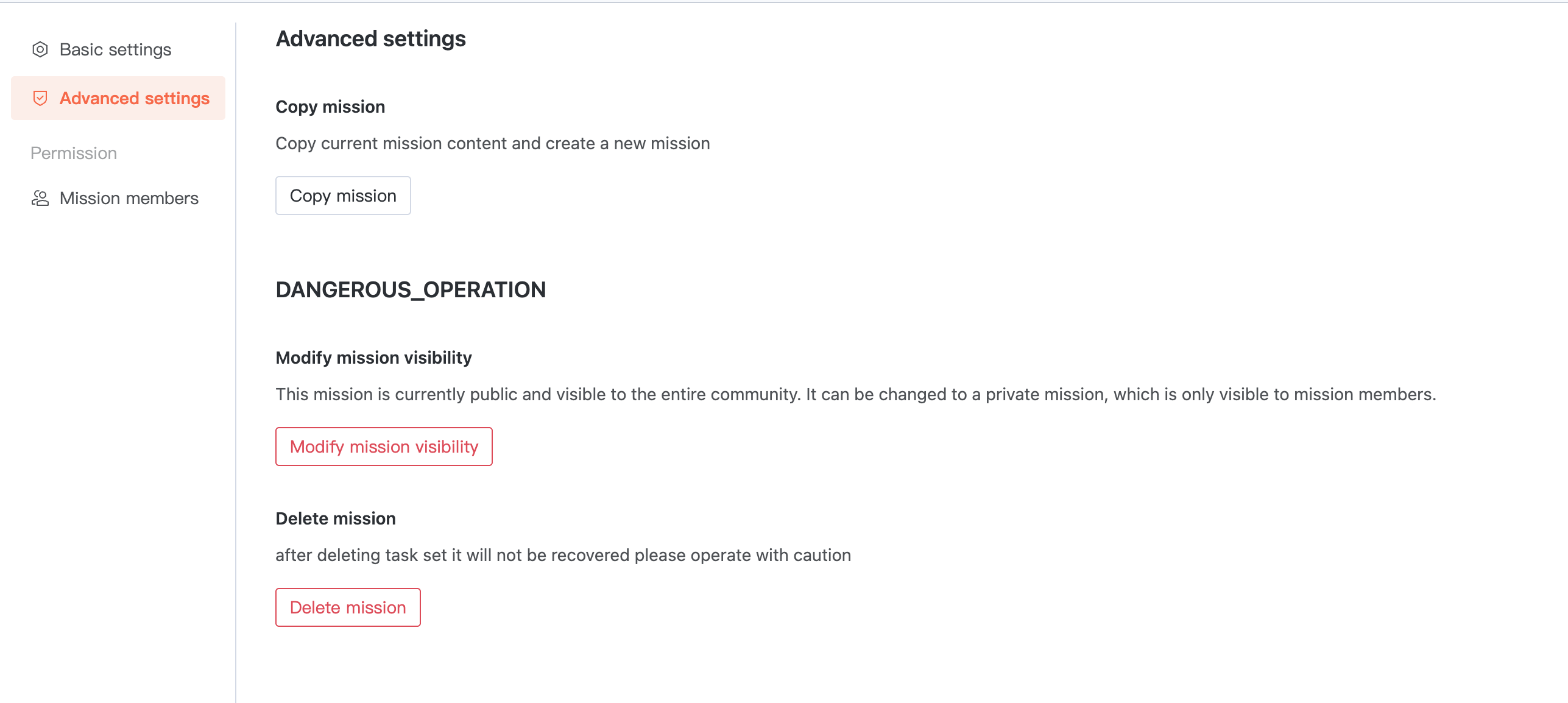1568x703 pixels.
Task: Click the sentence saying mission is currently public
Action: coord(537,394)
